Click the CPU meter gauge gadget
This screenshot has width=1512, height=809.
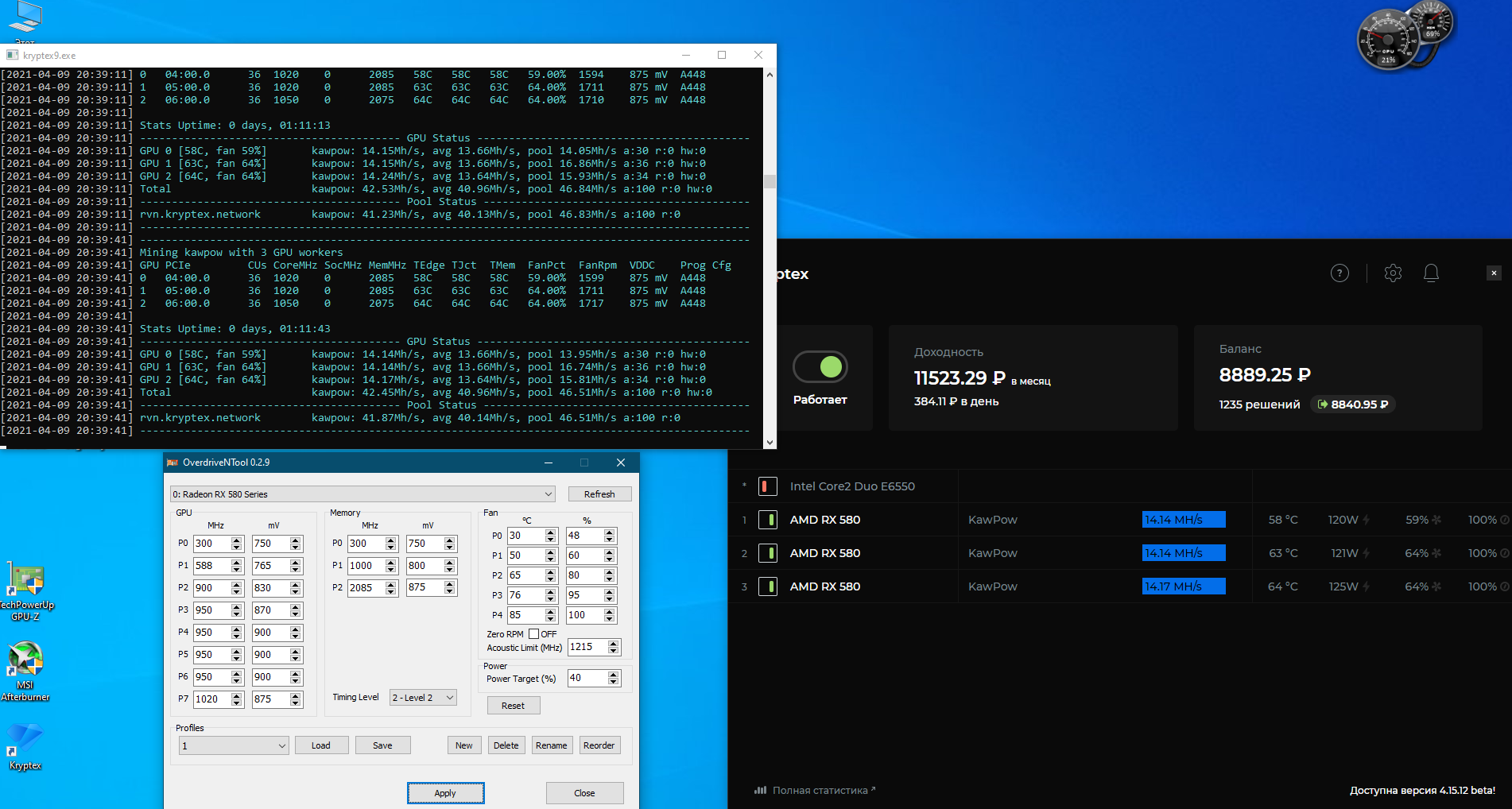1388,41
